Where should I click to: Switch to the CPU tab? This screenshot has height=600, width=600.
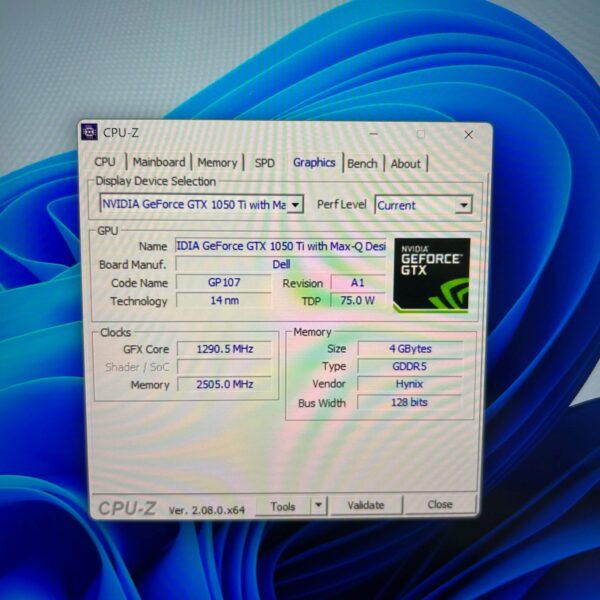click(x=105, y=162)
